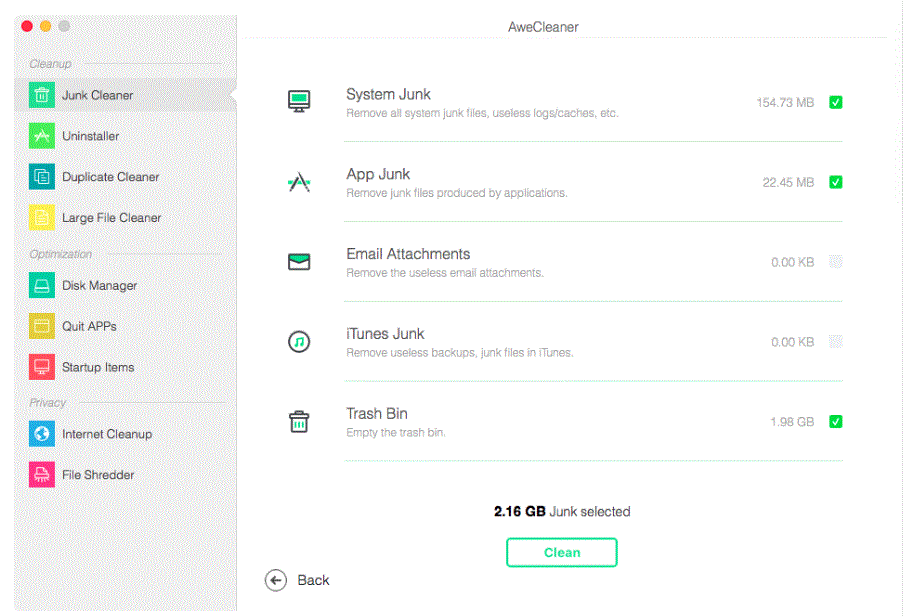Switch to Junk Cleaner label in sidebar
Screen dimensions: 903x616
pos(97,96)
